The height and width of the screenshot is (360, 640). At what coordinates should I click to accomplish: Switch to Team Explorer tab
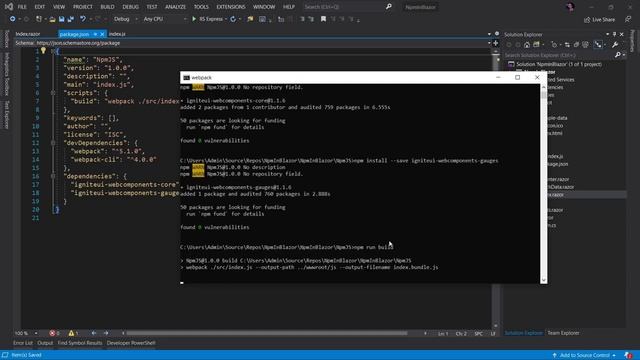point(563,333)
